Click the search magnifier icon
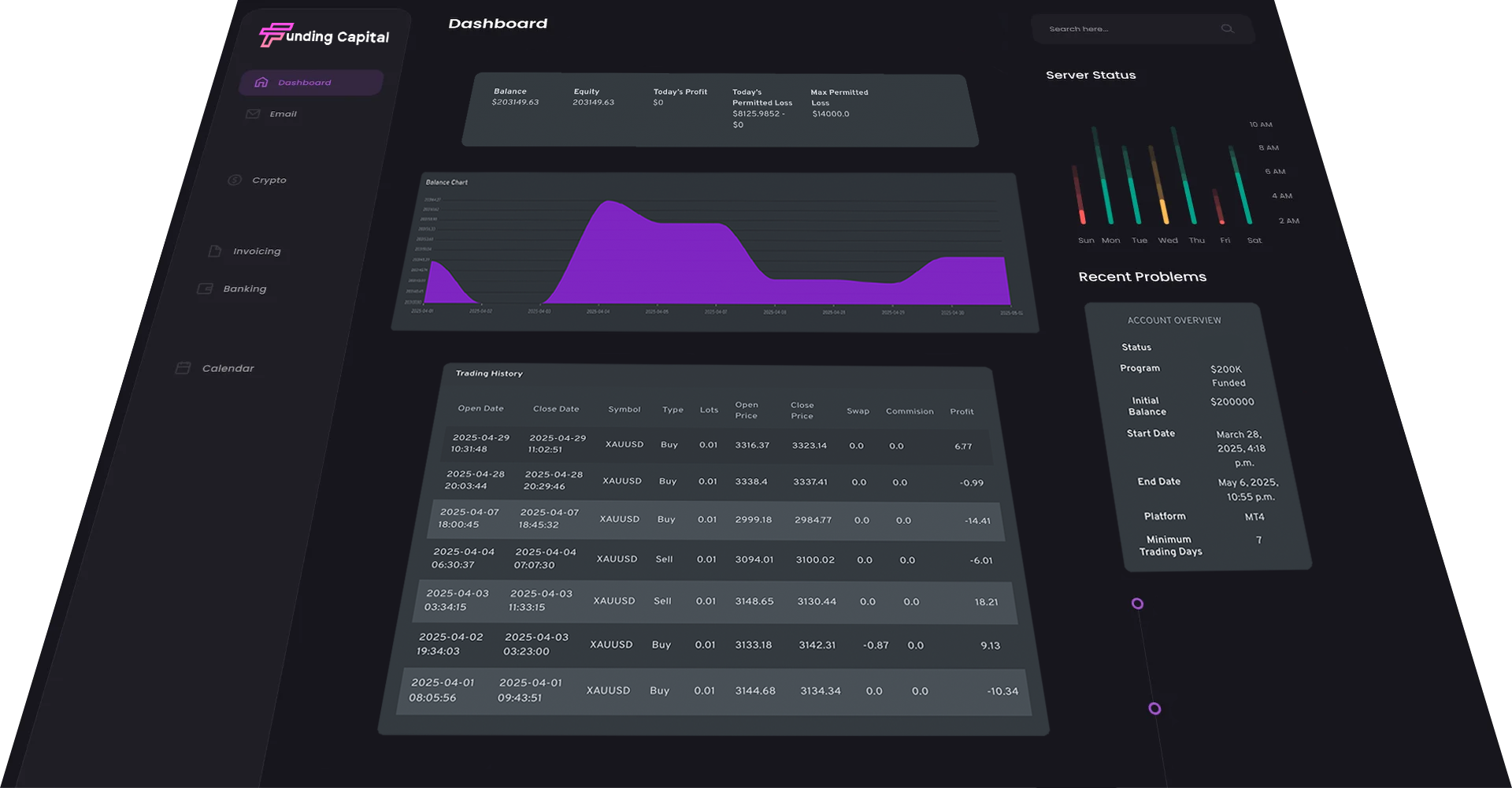The image size is (1512, 788). click(x=1227, y=28)
